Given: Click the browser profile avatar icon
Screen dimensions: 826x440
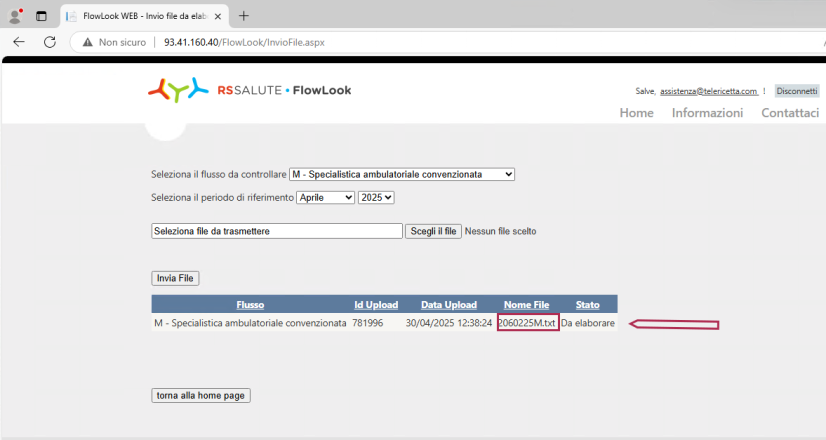Looking at the screenshot, I should (15, 16).
